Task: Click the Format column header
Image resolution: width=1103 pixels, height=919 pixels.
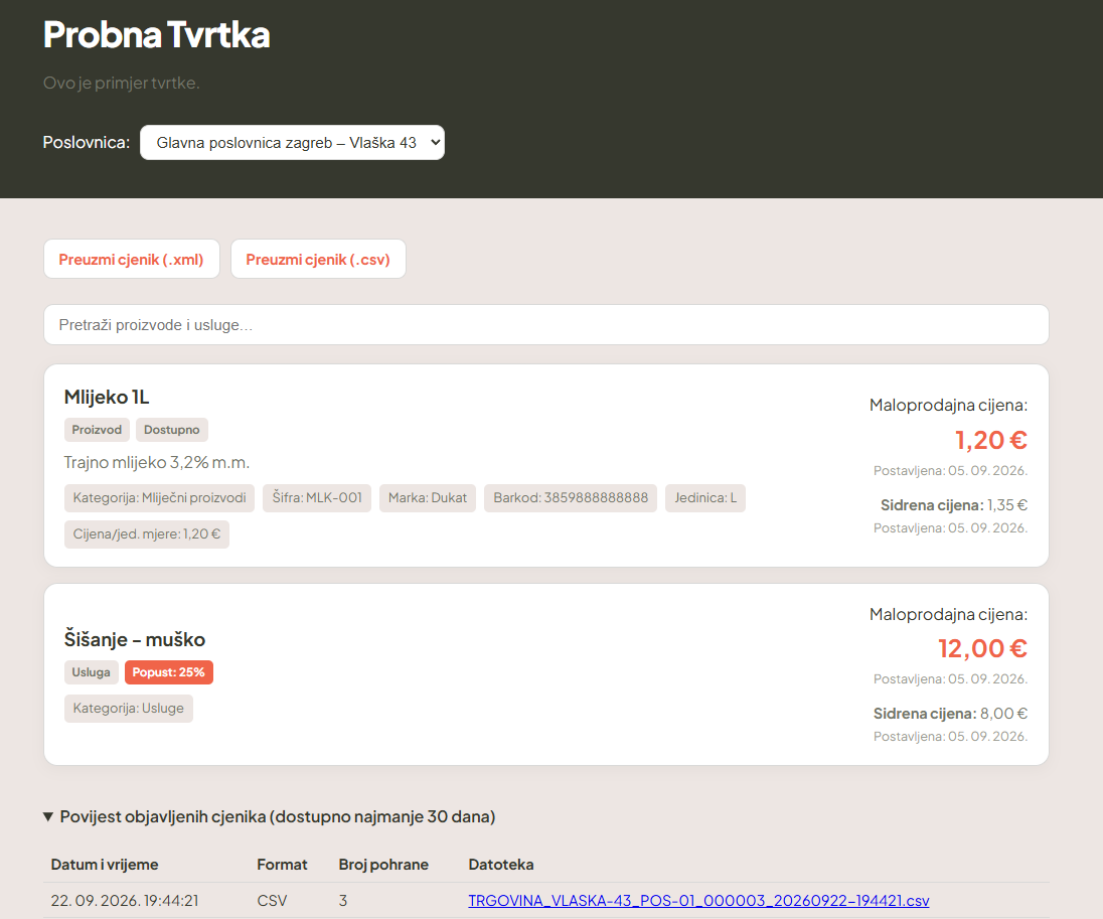Action: point(281,864)
